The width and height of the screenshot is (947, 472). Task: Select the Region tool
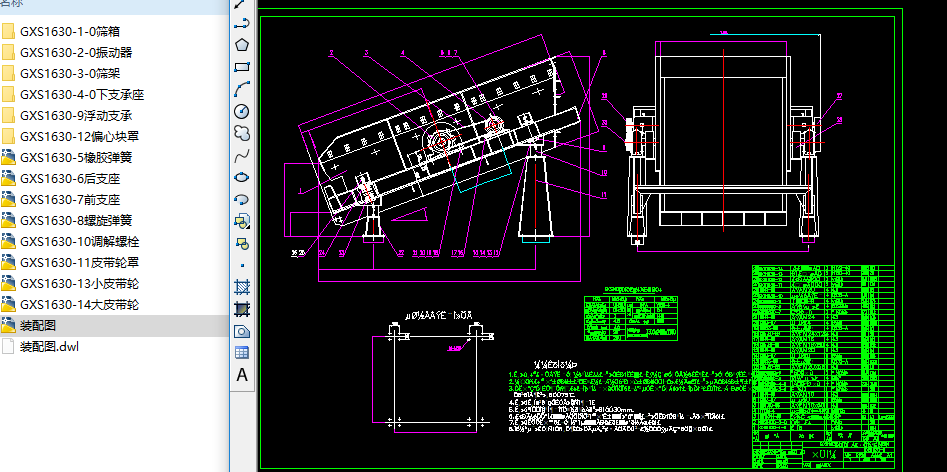click(x=242, y=331)
